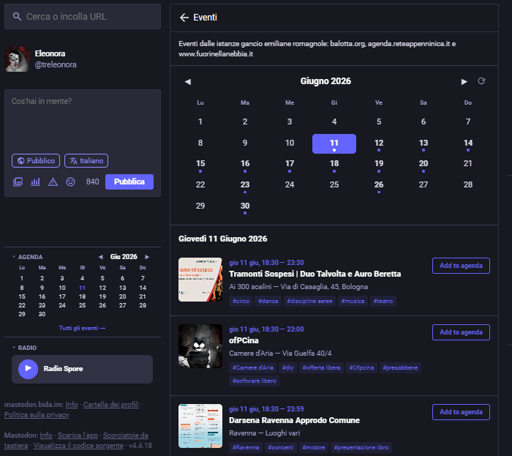Go to previous month in Agenda widget
Screen dimensions: 512x456
tap(101, 257)
